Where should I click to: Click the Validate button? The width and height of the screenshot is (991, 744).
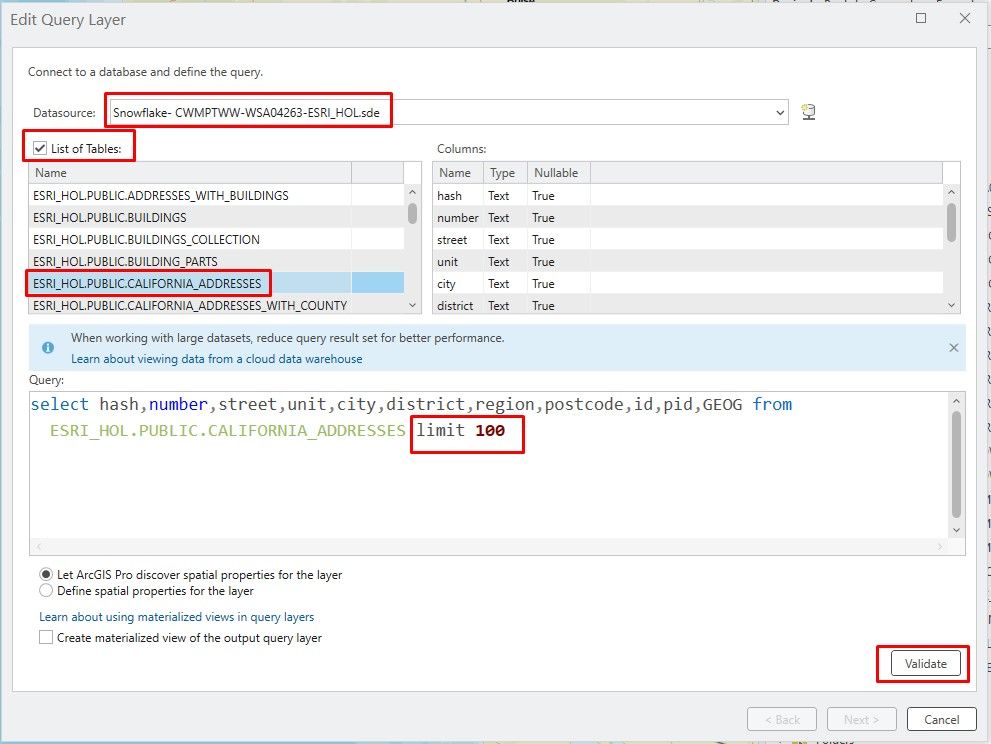point(925,664)
